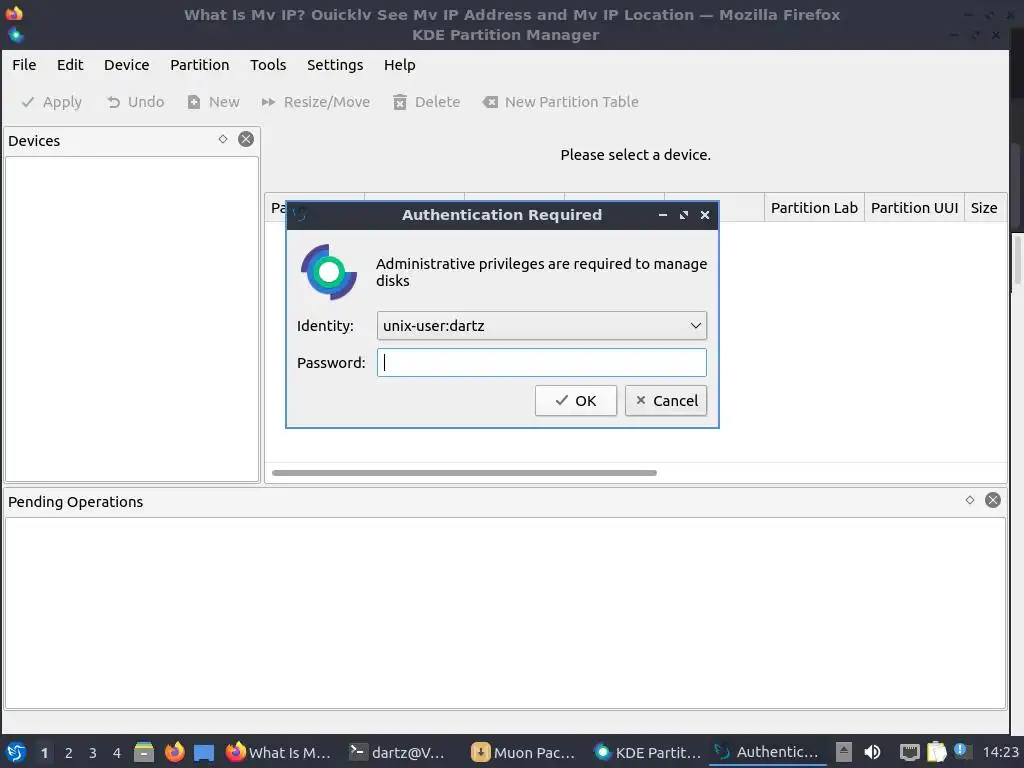Click the polkit icon in dialog title bar
Screen dimensions: 1024x768
coord(300,214)
